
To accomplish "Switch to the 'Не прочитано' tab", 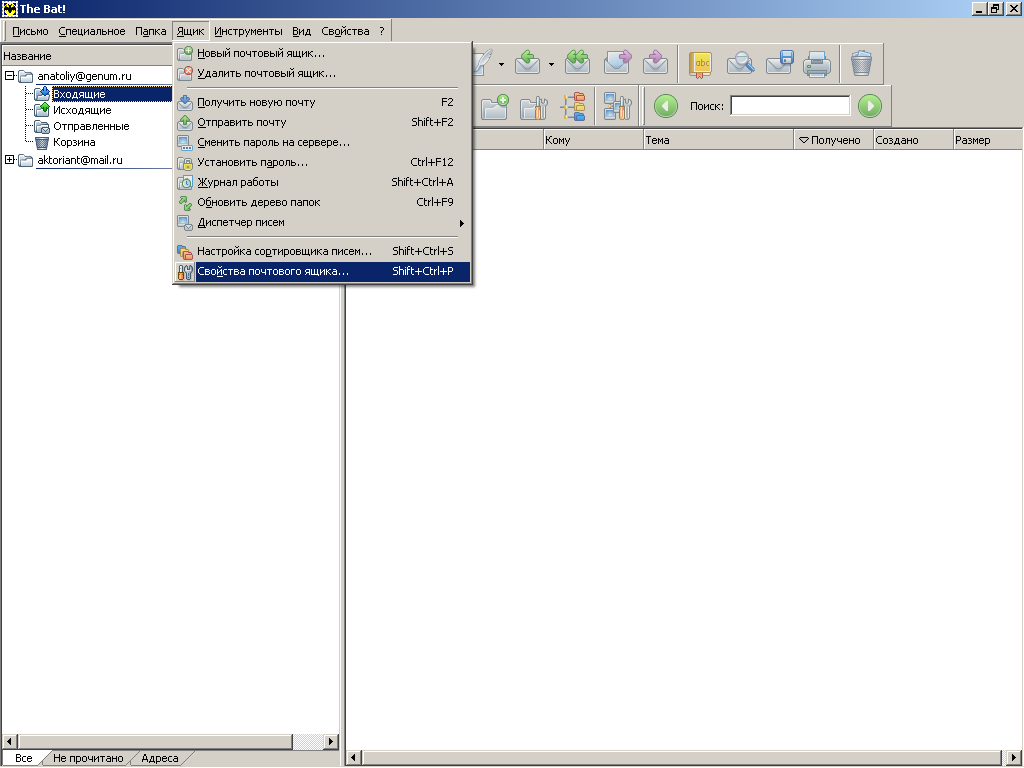I will point(88,758).
